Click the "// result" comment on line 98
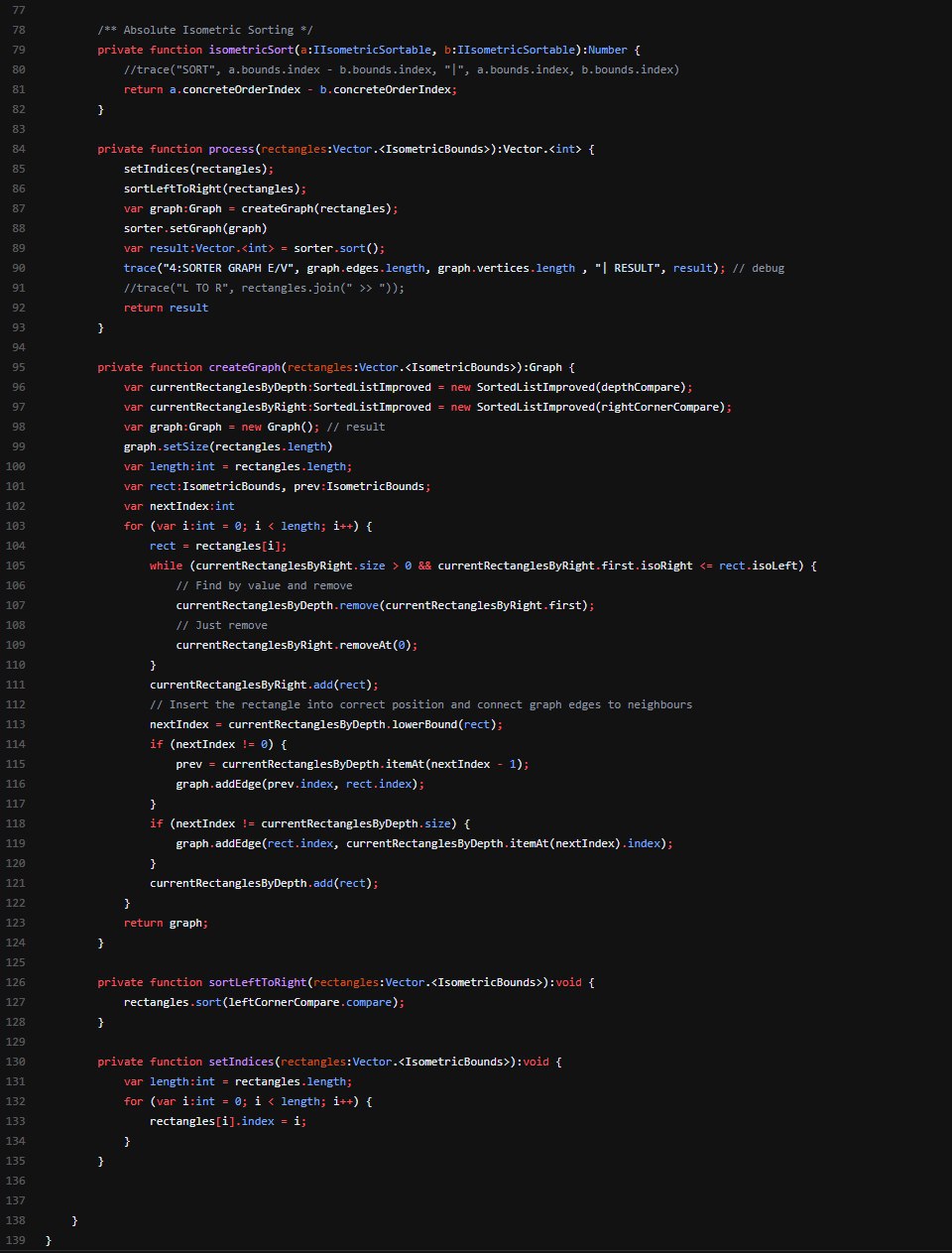The height and width of the screenshot is (1253, 952). click(355, 427)
